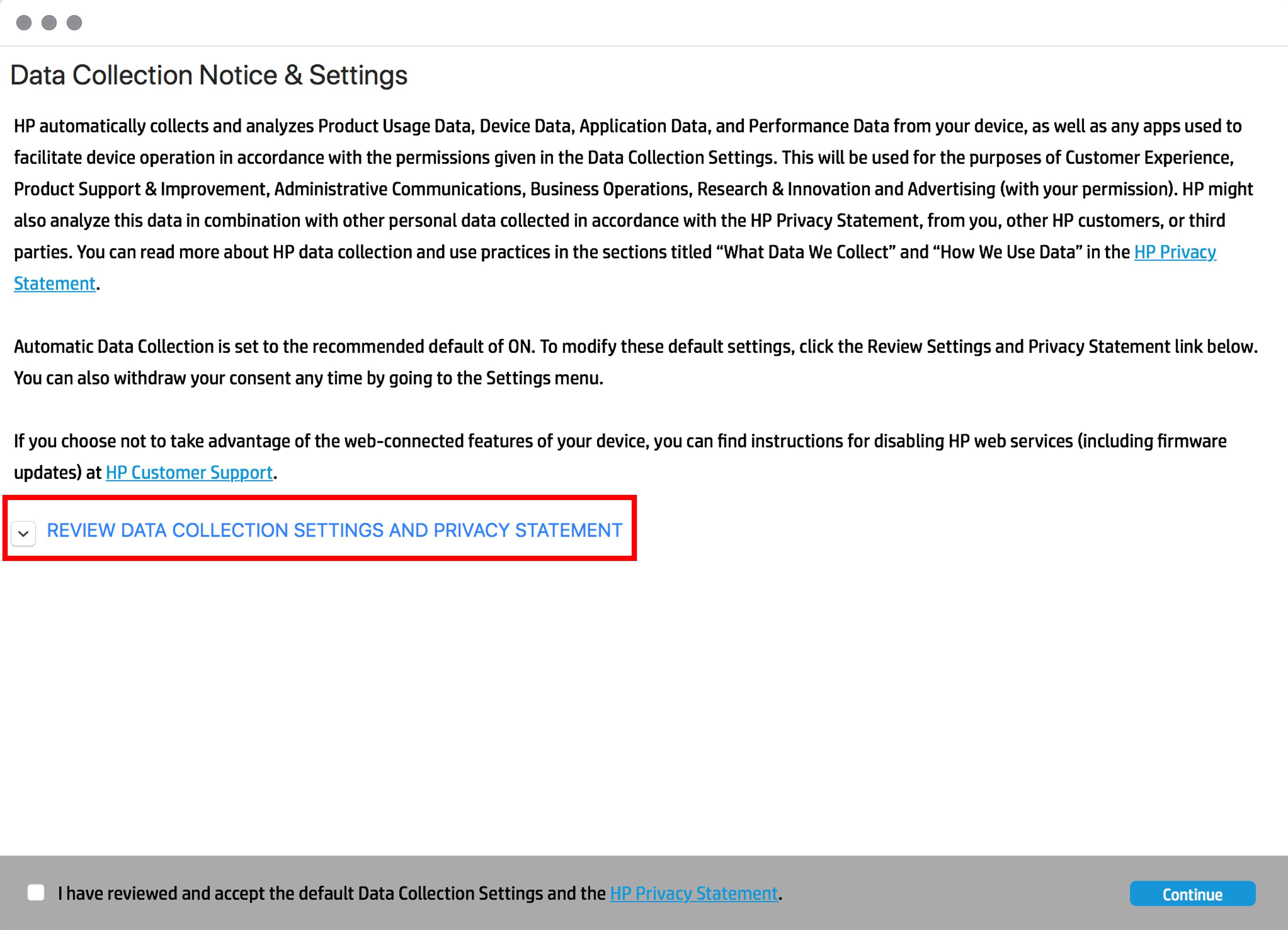Click the middle gray minimize window dot
This screenshot has height=930, width=1288.
(50, 23)
